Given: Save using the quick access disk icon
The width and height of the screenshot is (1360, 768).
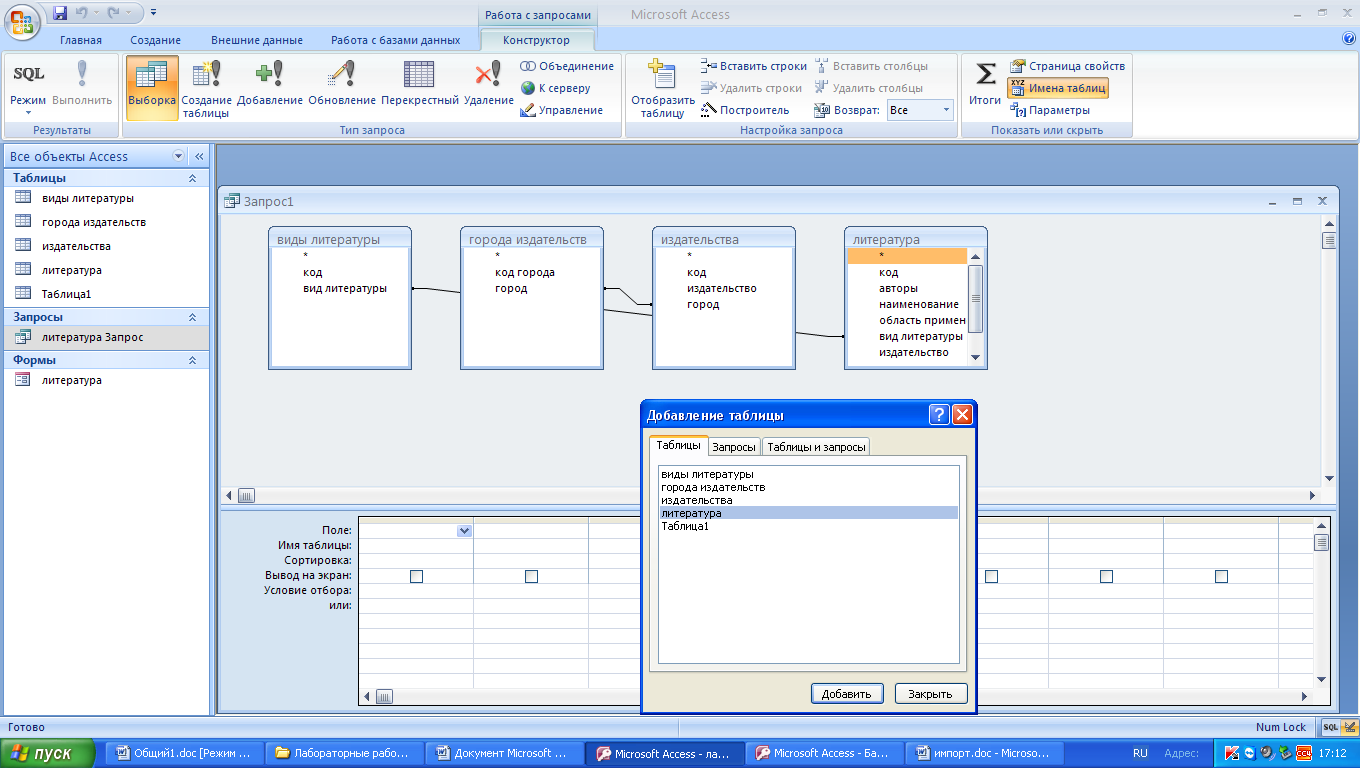Looking at the screenshot, I should click(60, 13).
